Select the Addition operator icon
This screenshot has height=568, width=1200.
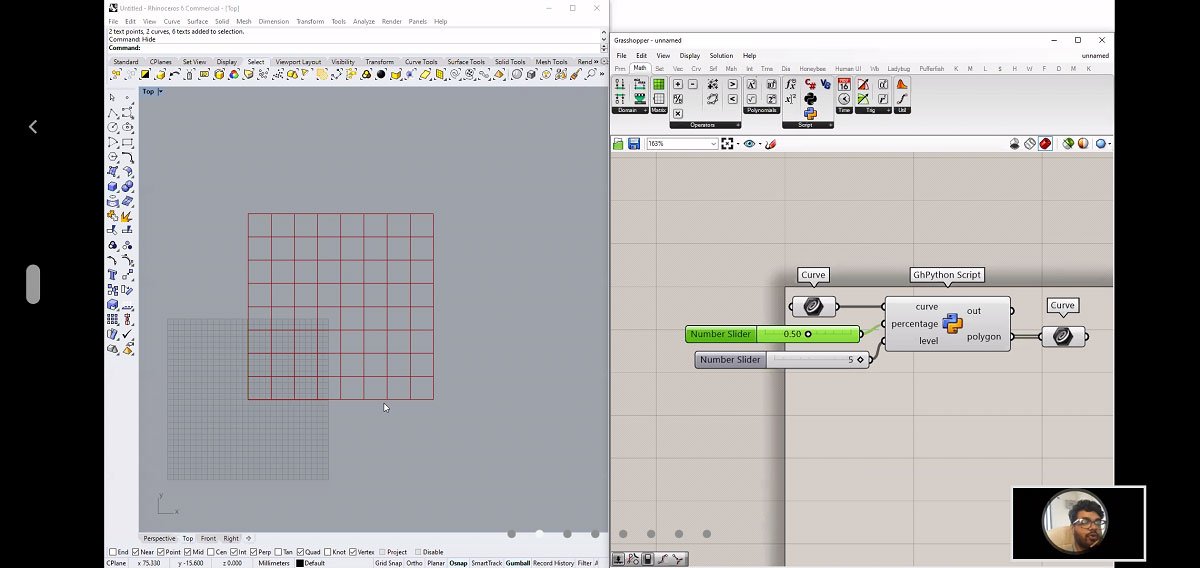click(x=678, y=85)
